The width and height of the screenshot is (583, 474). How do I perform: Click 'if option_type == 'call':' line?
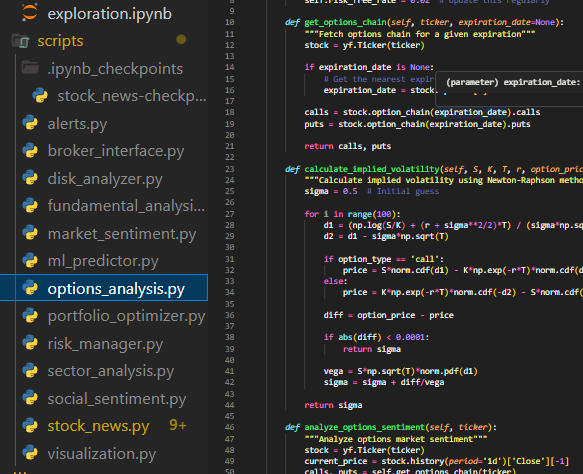(x=384, y=259)
